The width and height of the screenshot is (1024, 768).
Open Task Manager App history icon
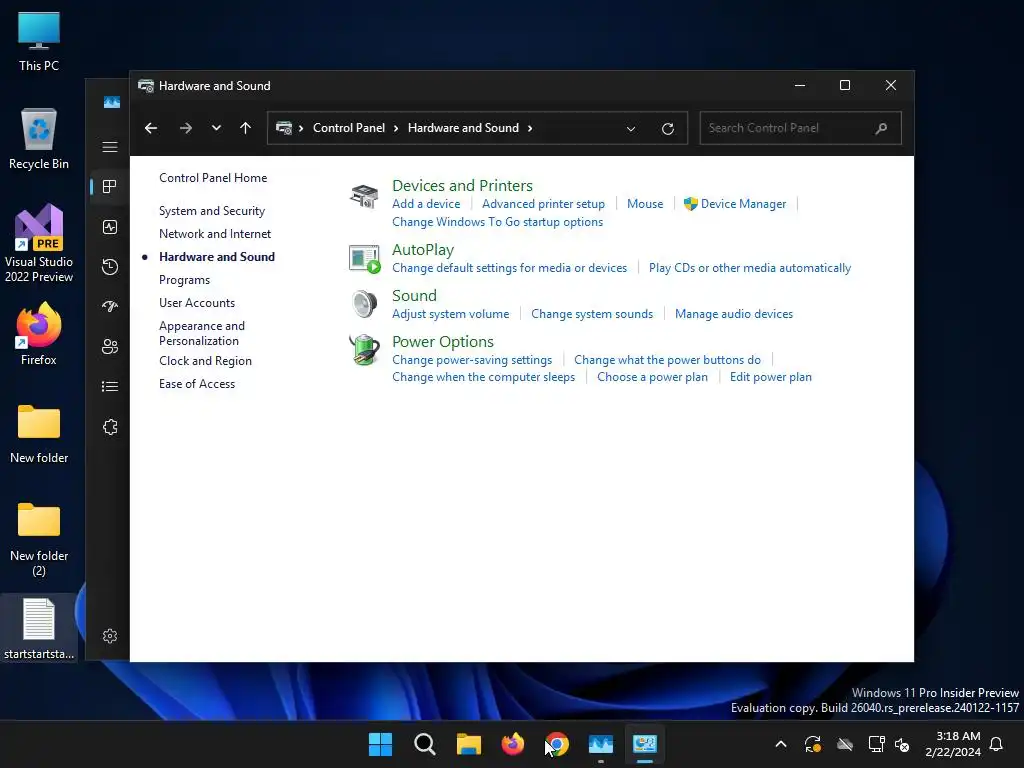tap(110, 266)
